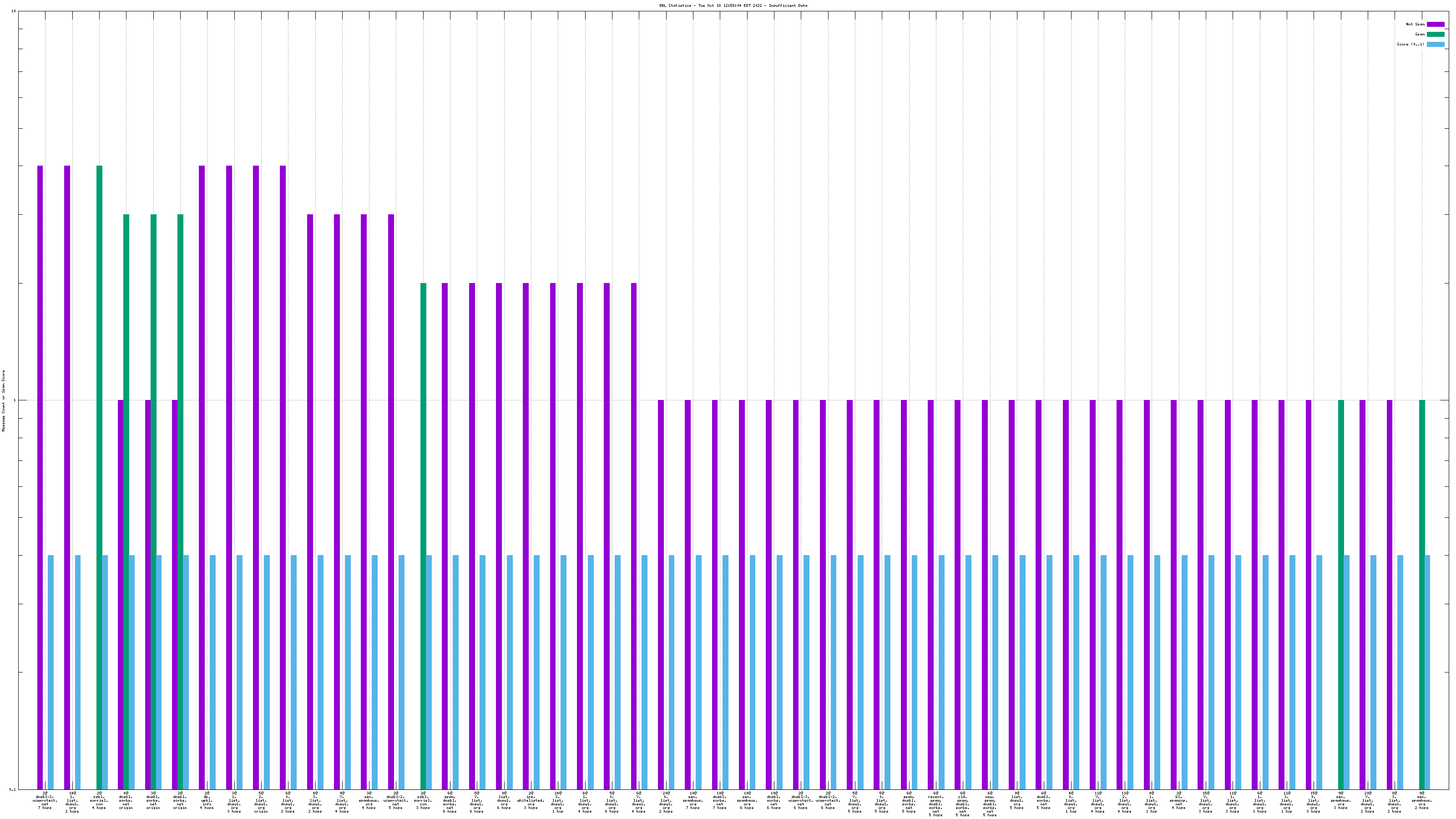The image size is (1456, 819).
Task: Click the y-axis tick label 10
Action: (x=13, y=11)
